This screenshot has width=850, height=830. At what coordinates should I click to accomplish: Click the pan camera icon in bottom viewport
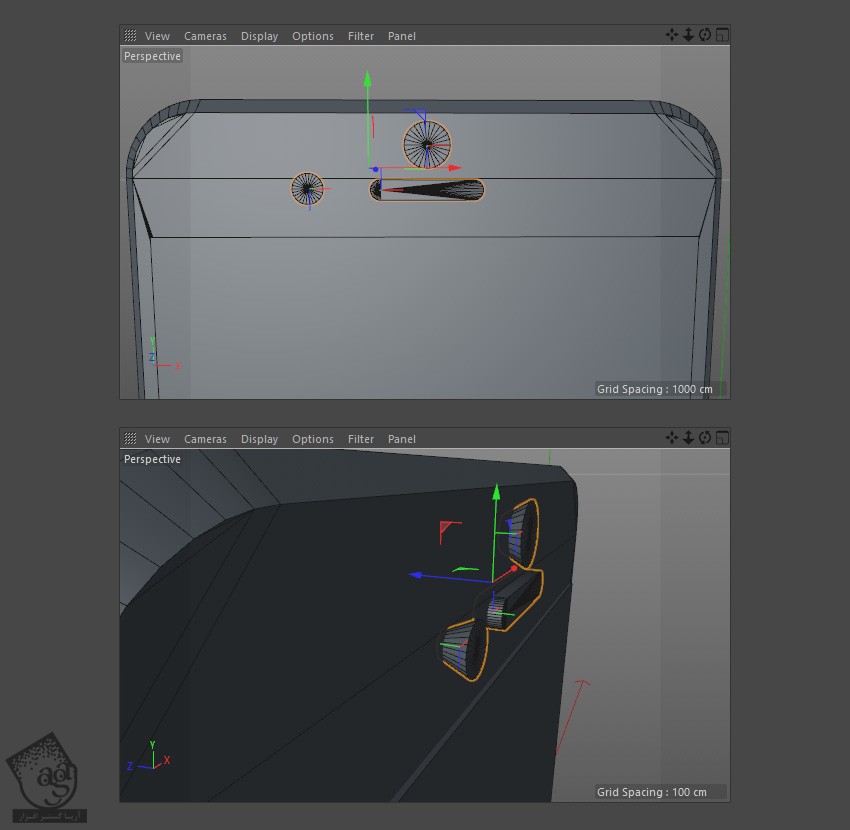click(x=672, y=438)
